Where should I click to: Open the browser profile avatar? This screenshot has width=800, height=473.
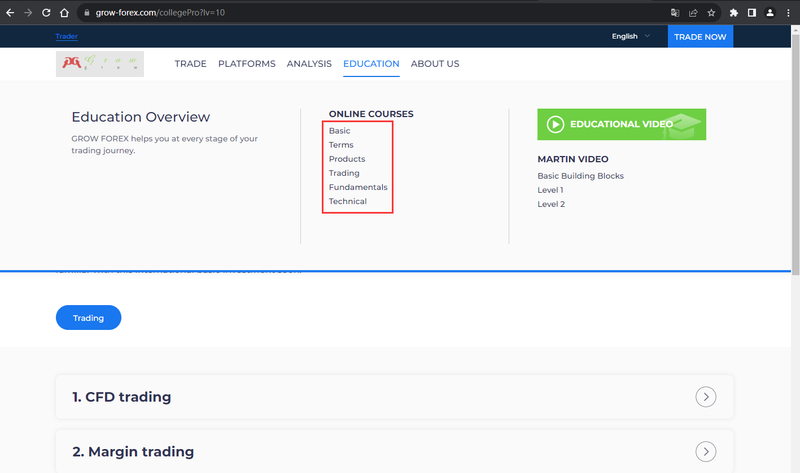point(770,13)
